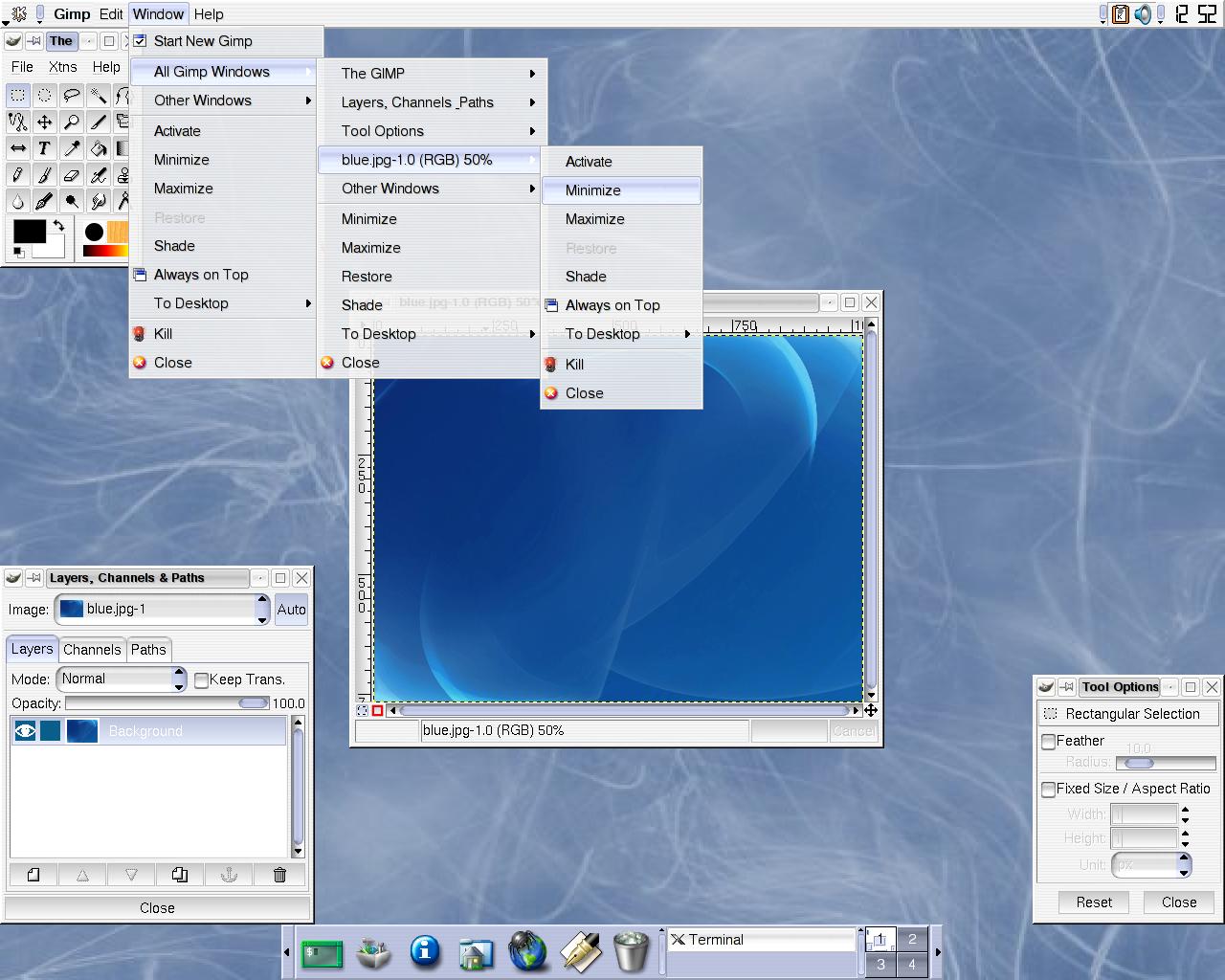Switch to the Paths tab

coord(148,650)
